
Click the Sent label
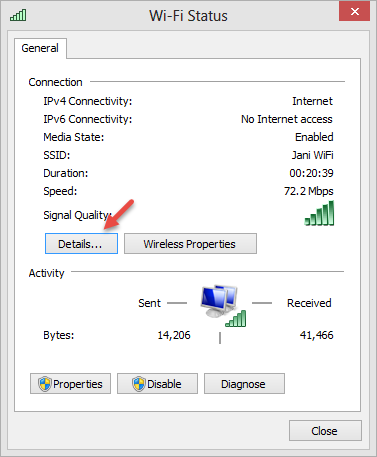(x=149, y=303)
